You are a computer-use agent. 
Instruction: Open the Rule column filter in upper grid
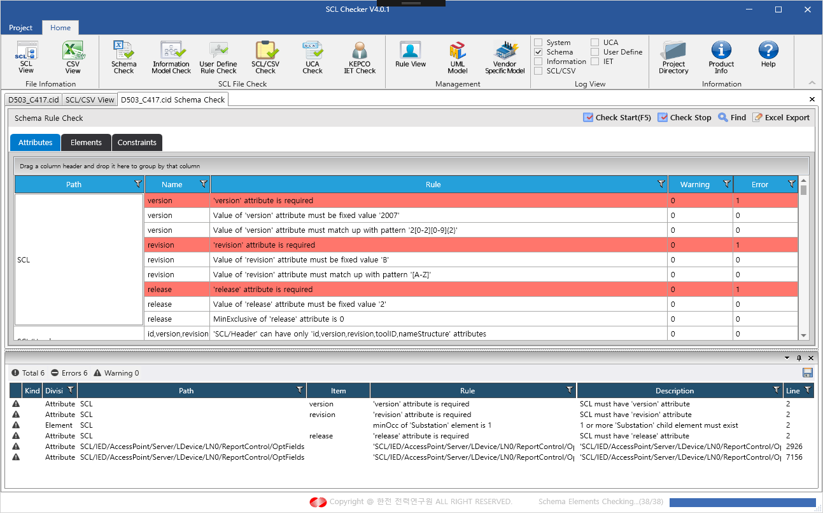pos(661,184)
